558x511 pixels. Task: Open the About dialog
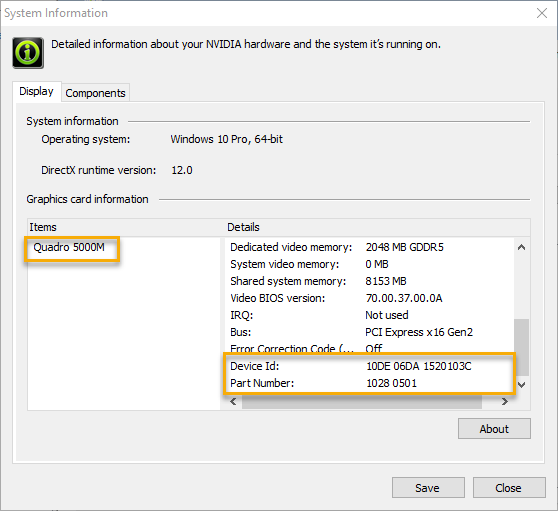coord(494,429)
